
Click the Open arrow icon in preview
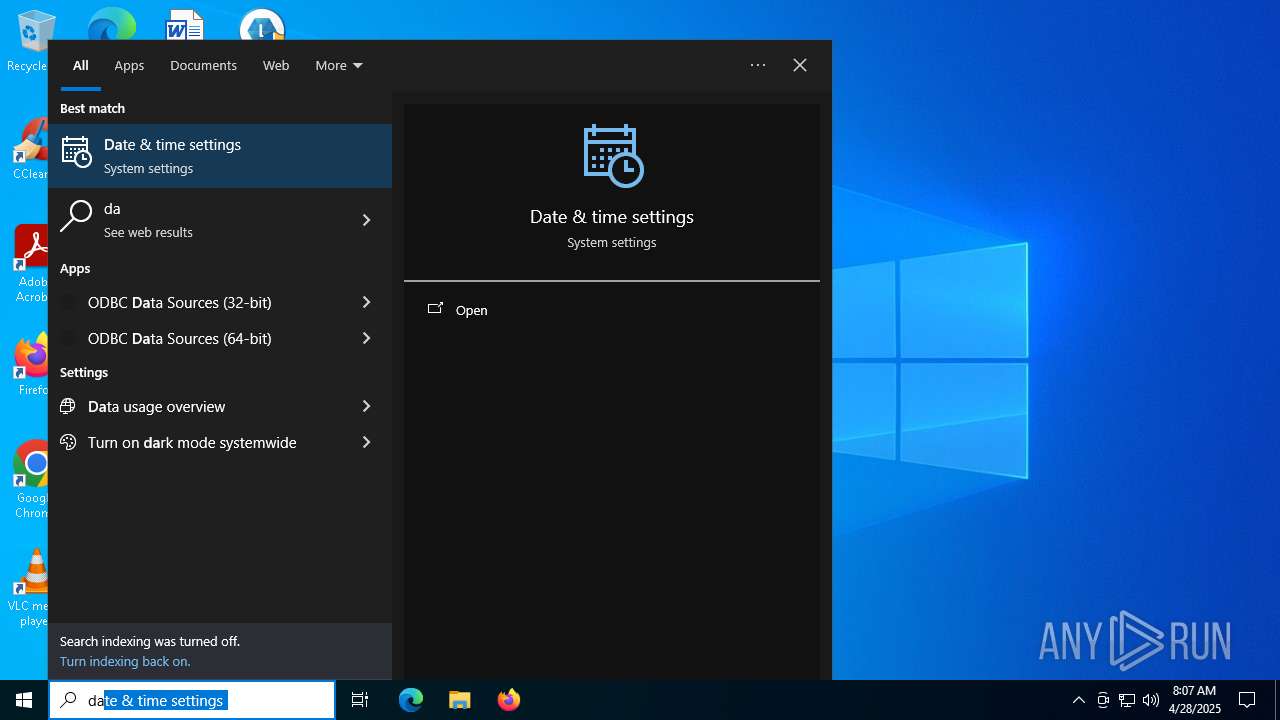tap(435, 309)
